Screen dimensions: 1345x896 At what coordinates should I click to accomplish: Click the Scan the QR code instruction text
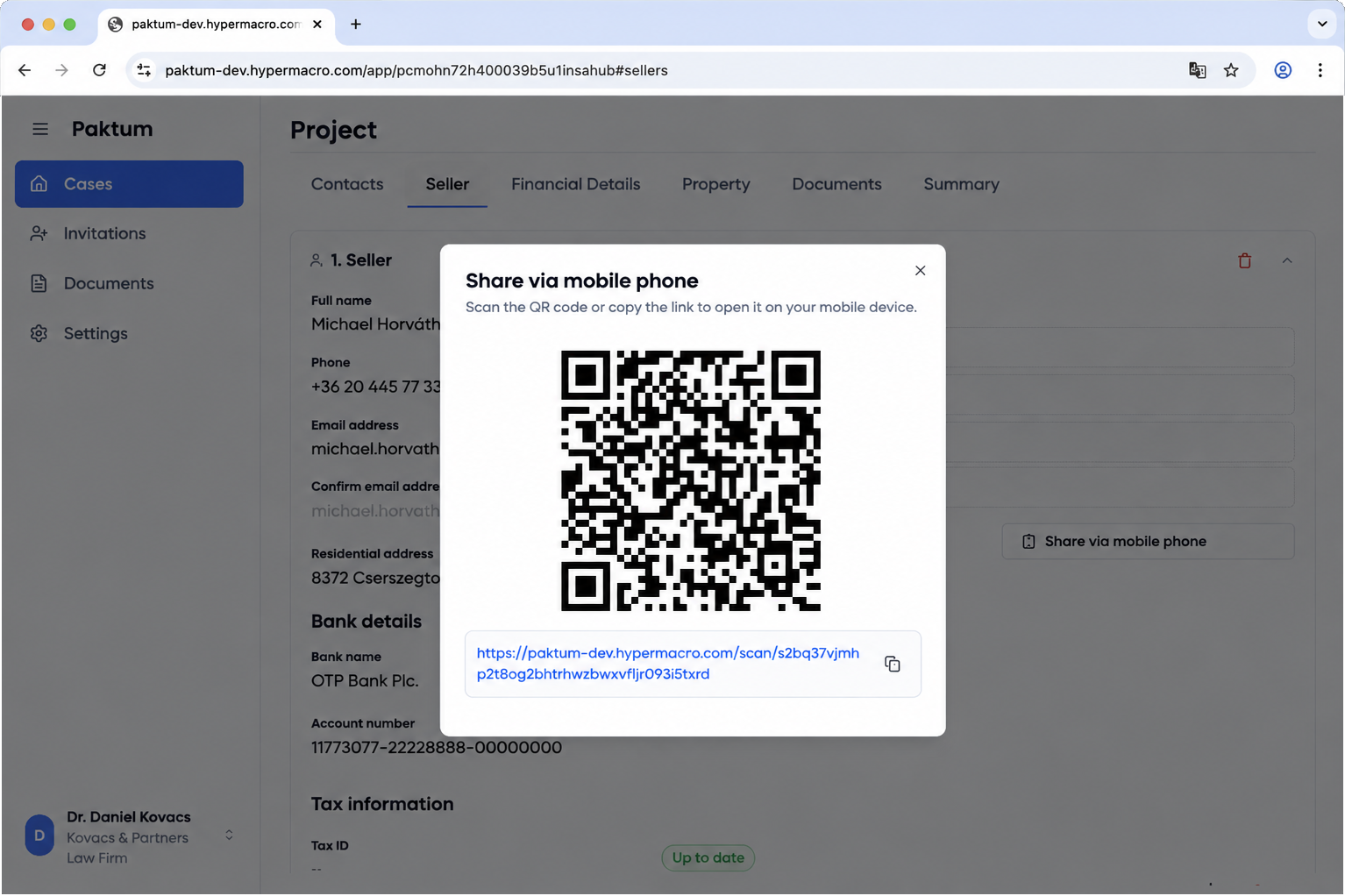point(691,308)
